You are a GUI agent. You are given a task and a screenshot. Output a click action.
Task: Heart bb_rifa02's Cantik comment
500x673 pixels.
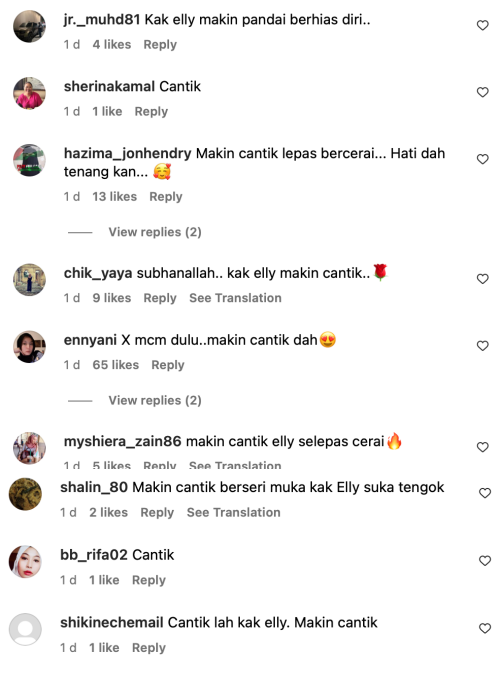(x=485, y=561)
